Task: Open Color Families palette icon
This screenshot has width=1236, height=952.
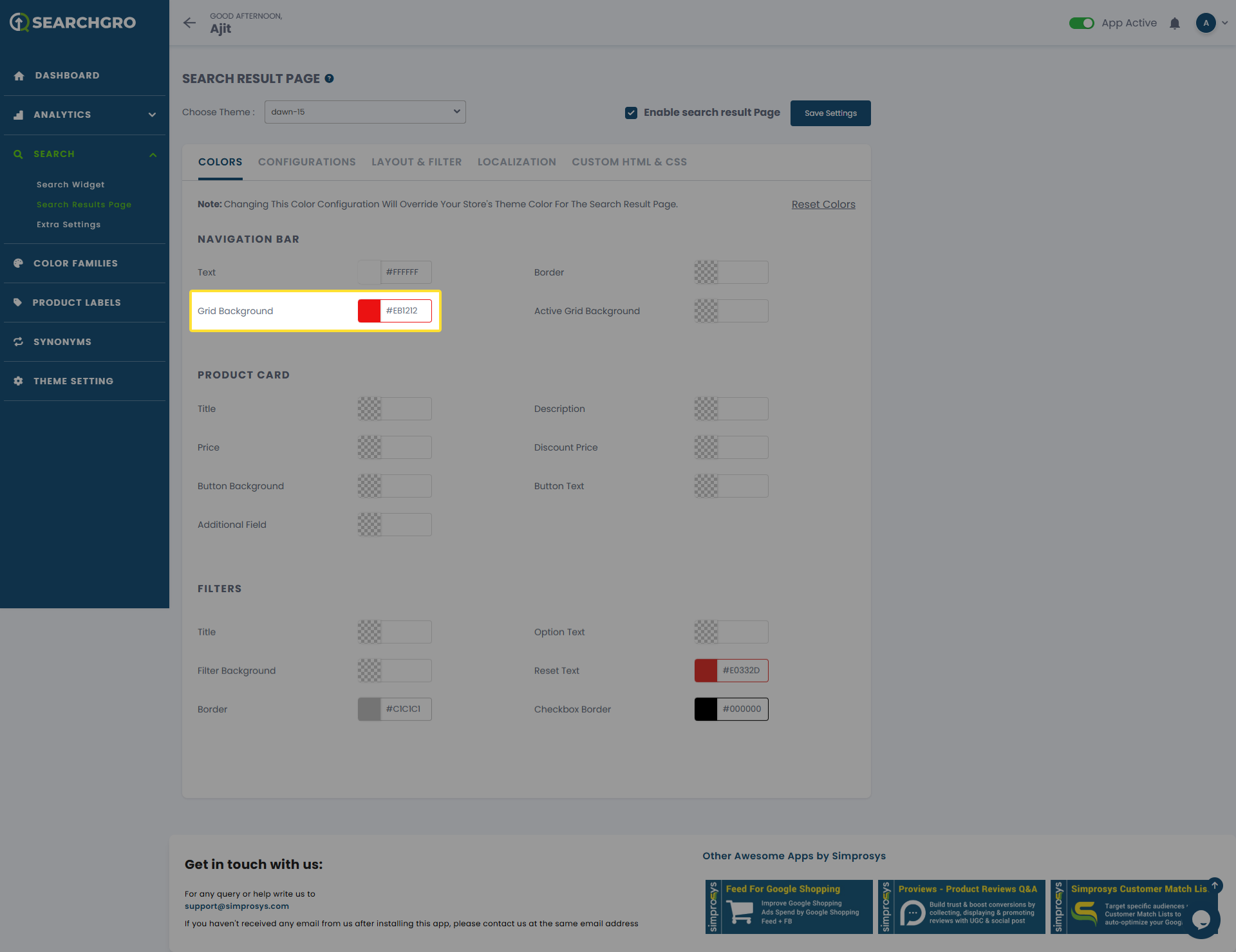Action: click(18, 263)
